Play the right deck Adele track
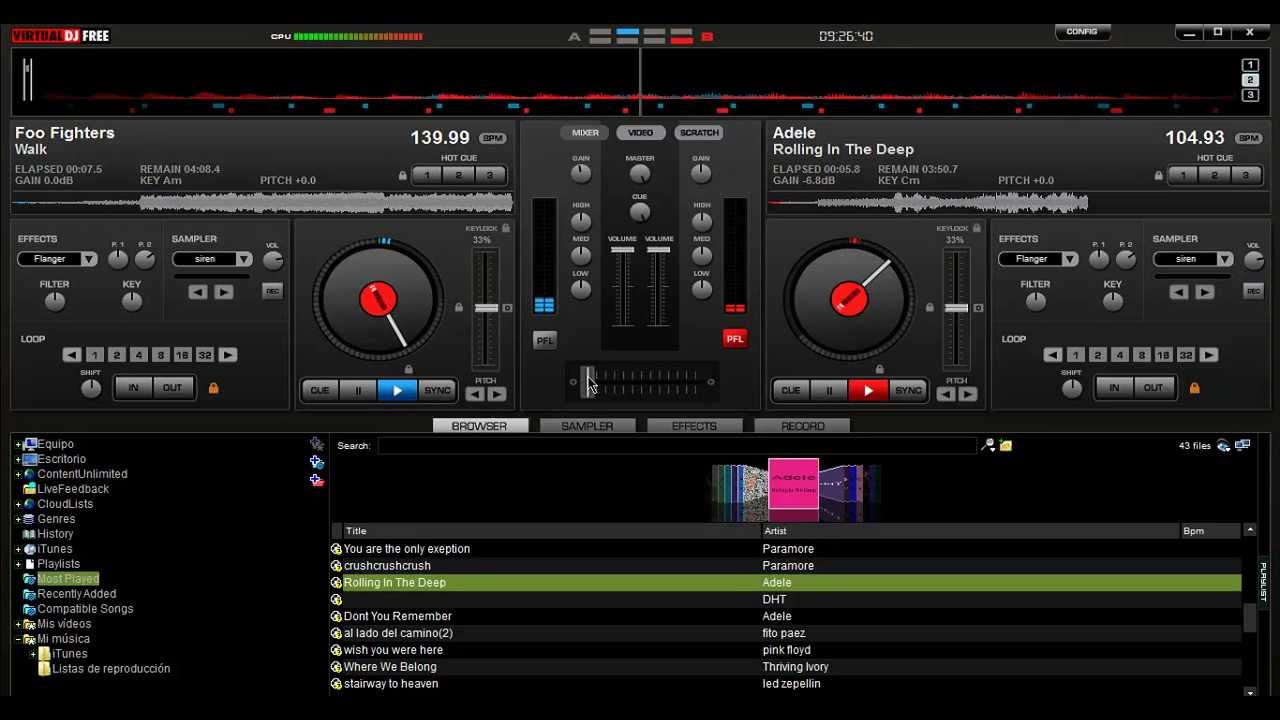 (x=868, y=390)
